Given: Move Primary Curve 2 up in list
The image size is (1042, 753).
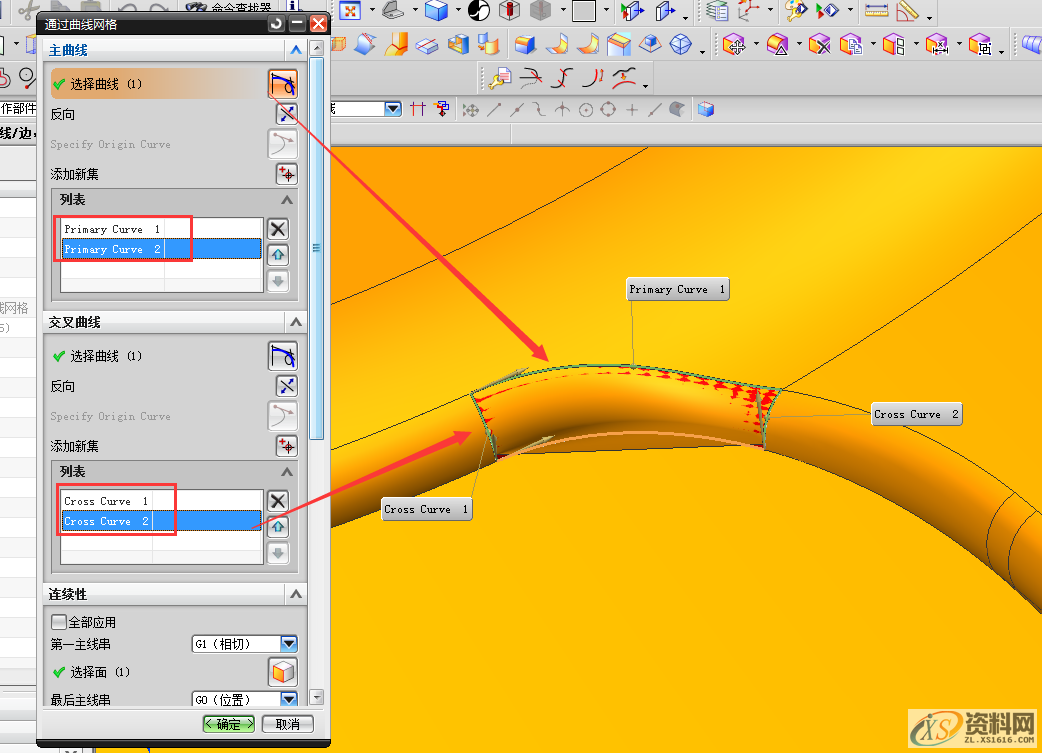Looking at the screenshot, I should point(278,255).
